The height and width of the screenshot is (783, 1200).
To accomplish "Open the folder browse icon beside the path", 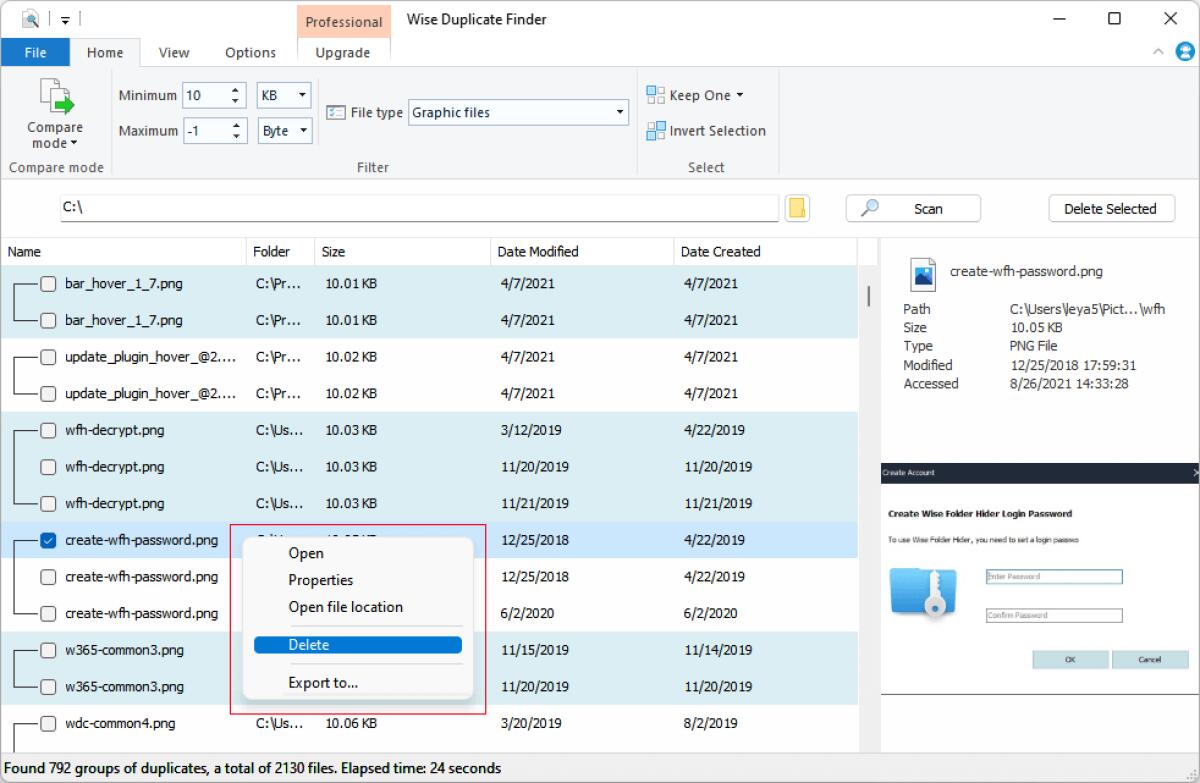I will point(797,207).
